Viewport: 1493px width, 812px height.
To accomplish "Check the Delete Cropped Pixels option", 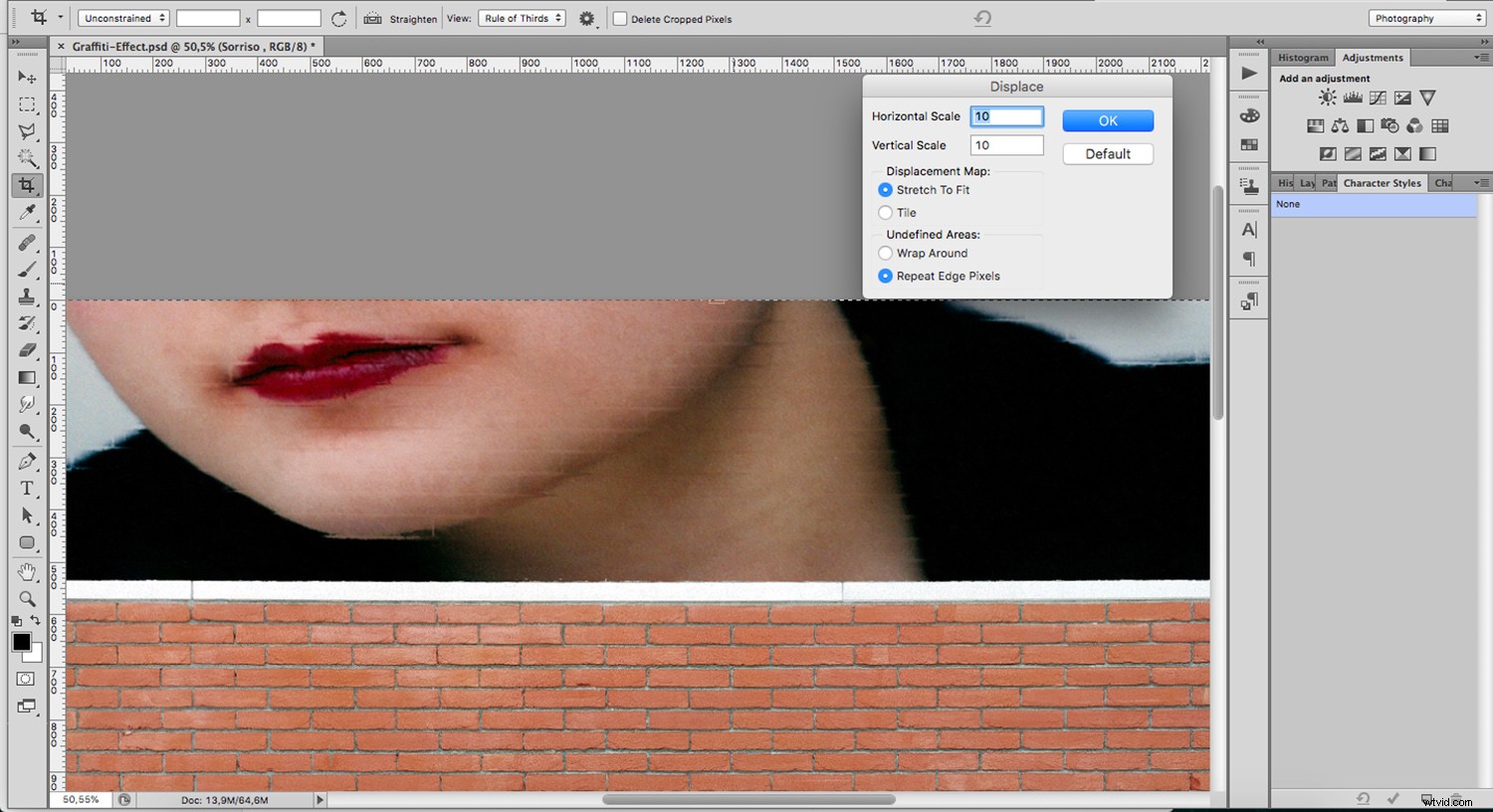I will 619,18.
